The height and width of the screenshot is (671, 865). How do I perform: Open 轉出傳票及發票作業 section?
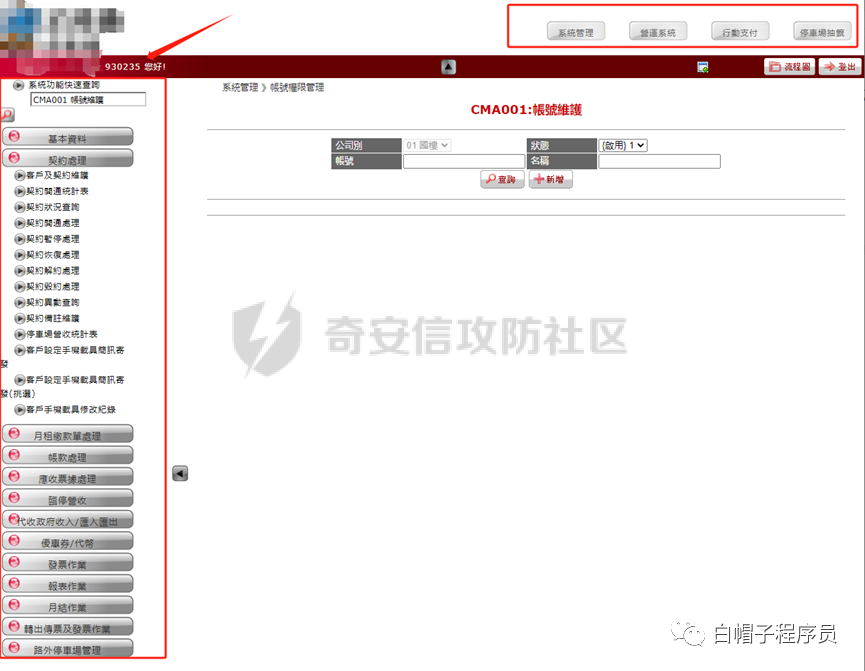[x=67, y=627]
